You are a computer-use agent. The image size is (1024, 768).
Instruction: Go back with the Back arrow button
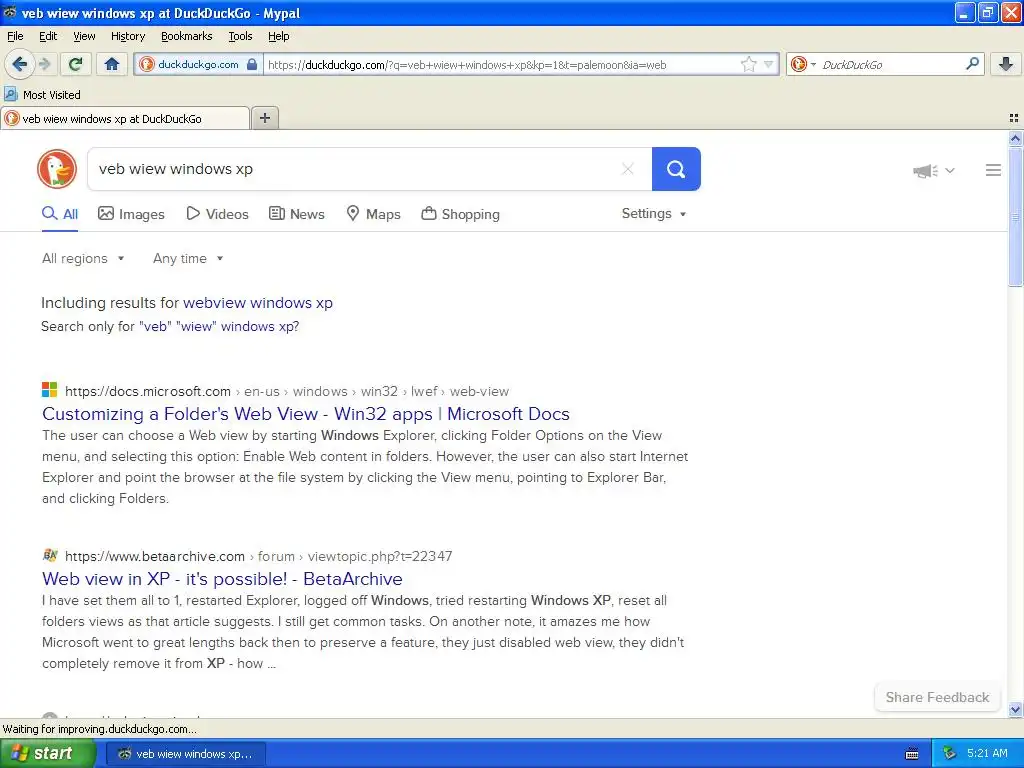[20, 64]
